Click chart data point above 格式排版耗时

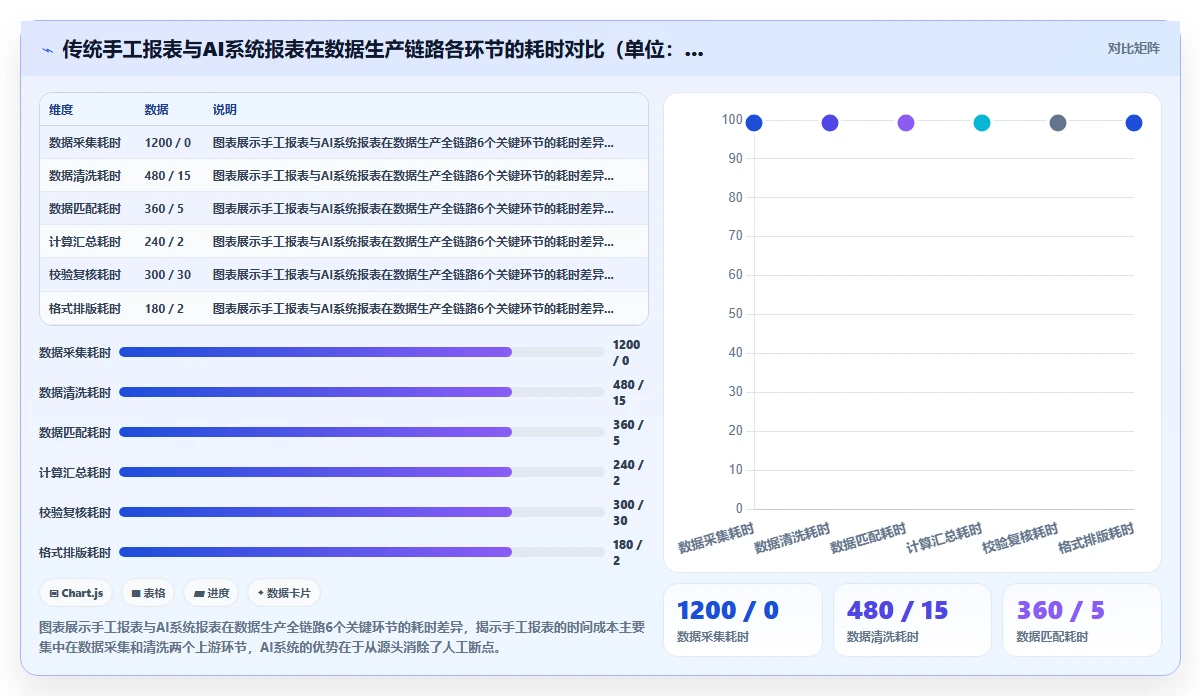point(1134,123)
